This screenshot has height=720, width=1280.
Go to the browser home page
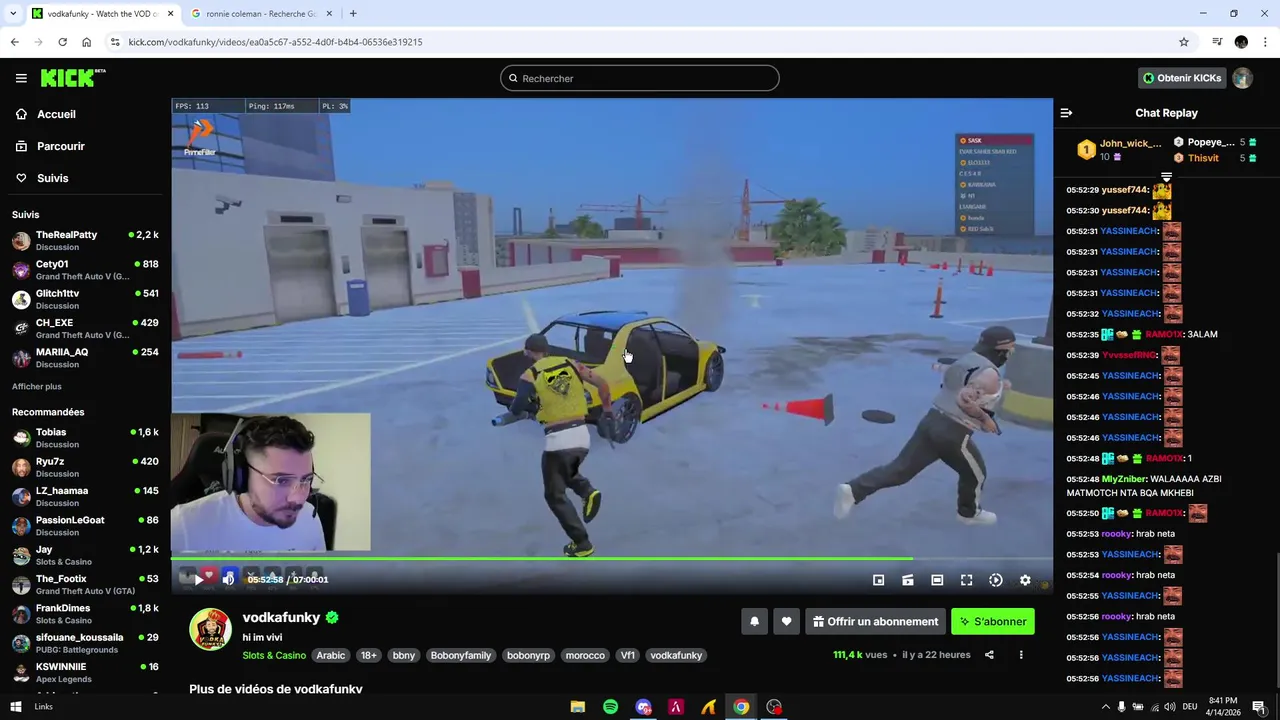[86, 42]
